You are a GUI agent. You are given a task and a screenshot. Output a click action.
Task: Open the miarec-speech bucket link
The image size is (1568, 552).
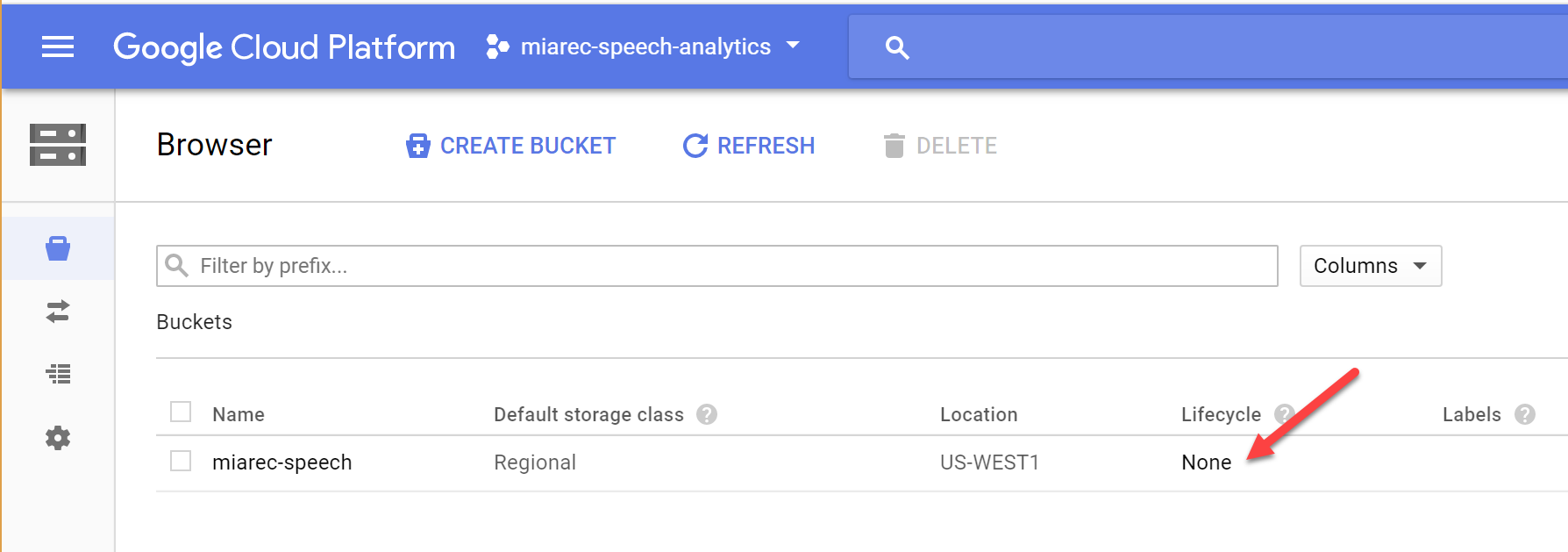(x=282, y=462)
